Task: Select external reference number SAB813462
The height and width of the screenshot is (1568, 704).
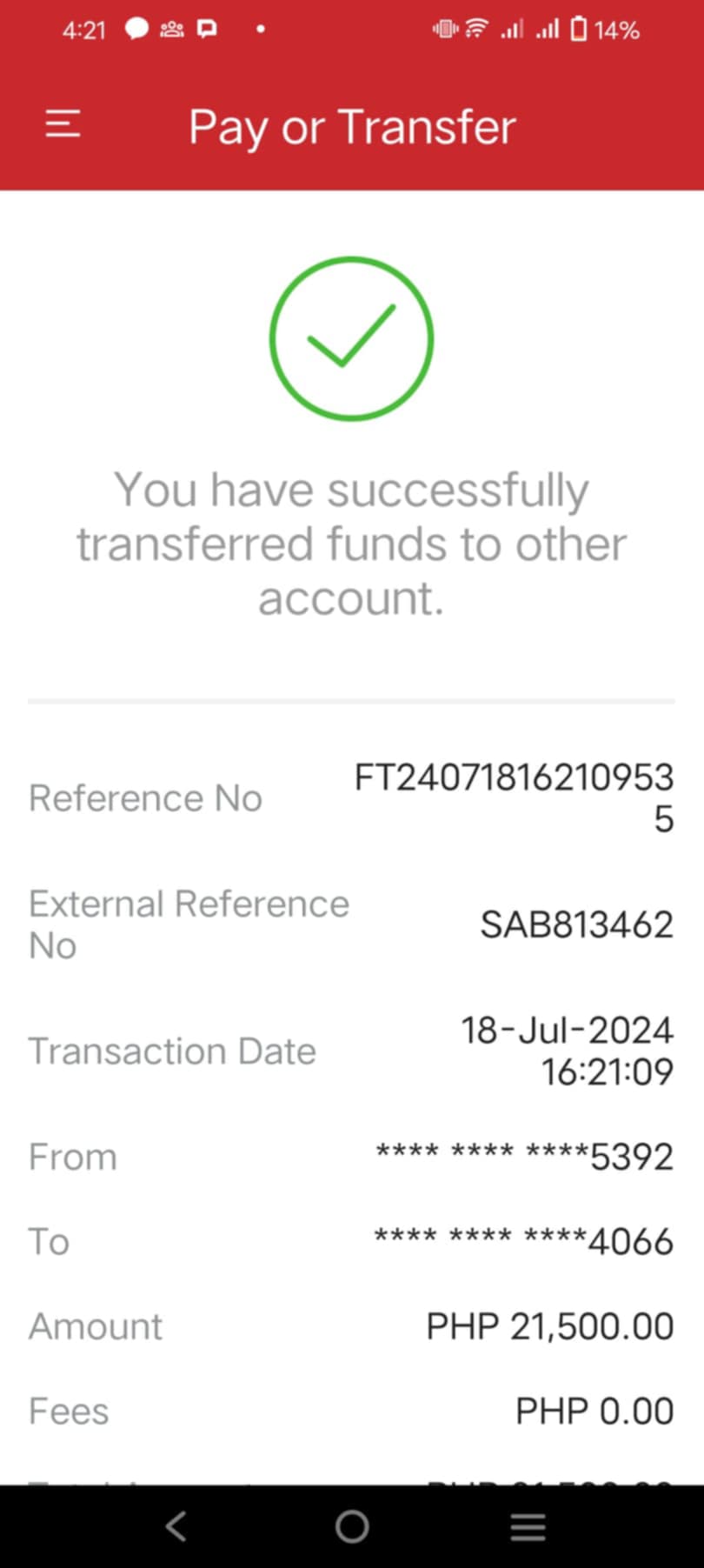Action: [576, 924]
